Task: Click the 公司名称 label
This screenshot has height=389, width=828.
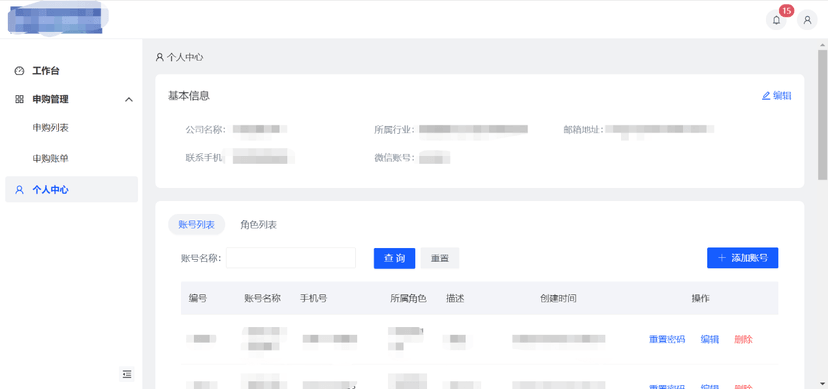Action: pyautogui.click(x=205, y=129)
